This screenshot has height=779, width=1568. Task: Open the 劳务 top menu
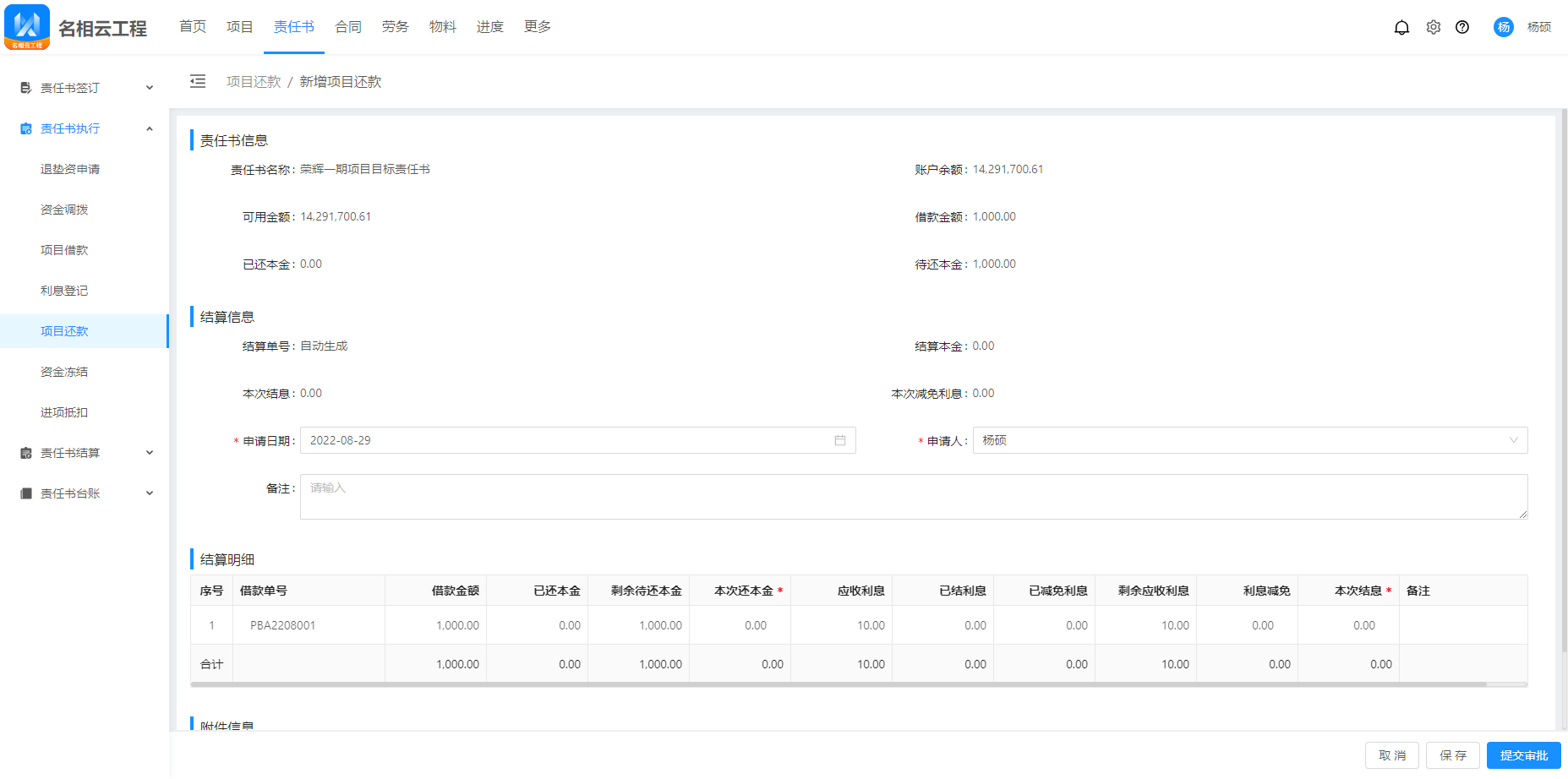(396, 27)
